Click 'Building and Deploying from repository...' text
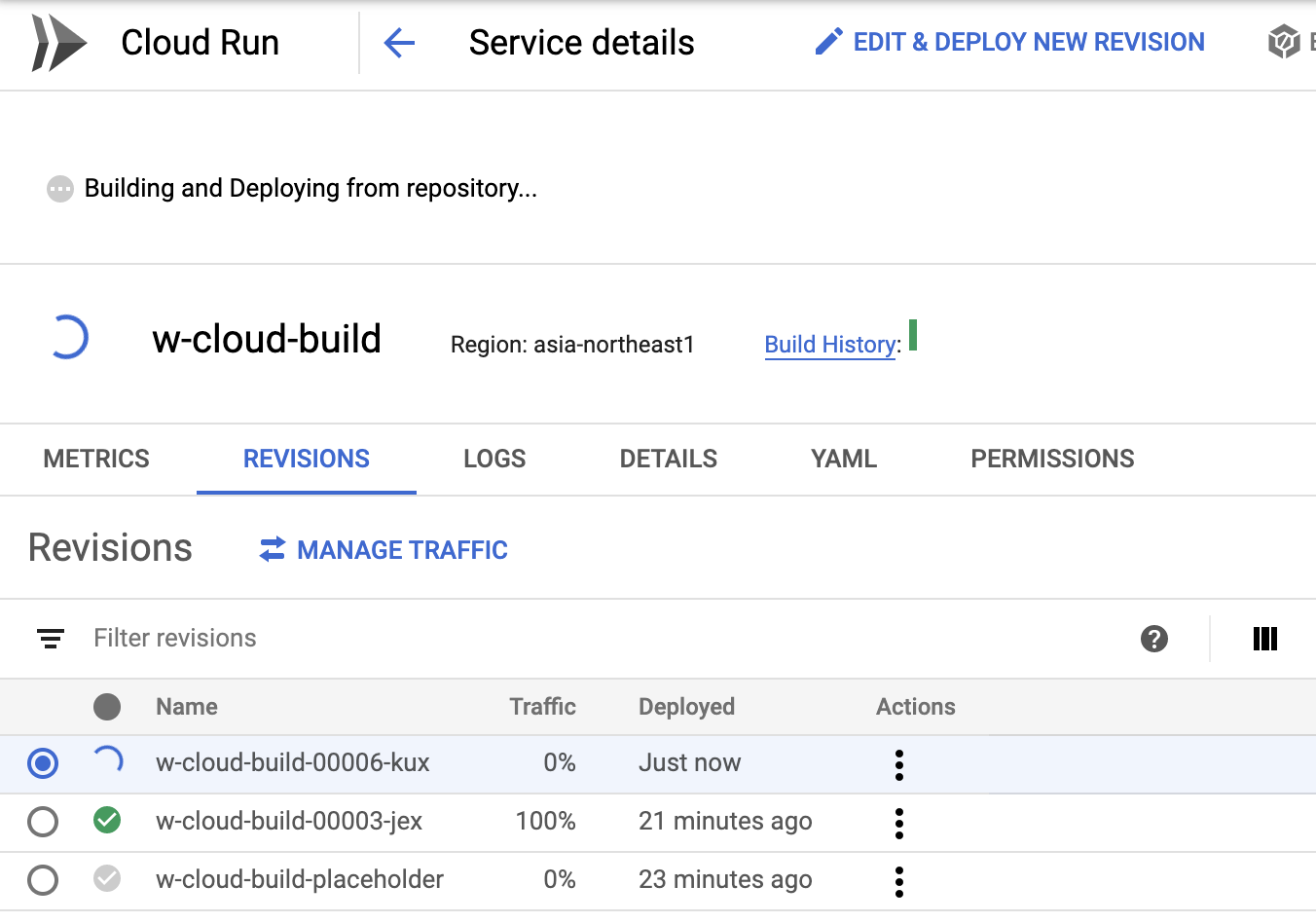The height and width of the screenshot is (923, 1316). tap(311, 188)
